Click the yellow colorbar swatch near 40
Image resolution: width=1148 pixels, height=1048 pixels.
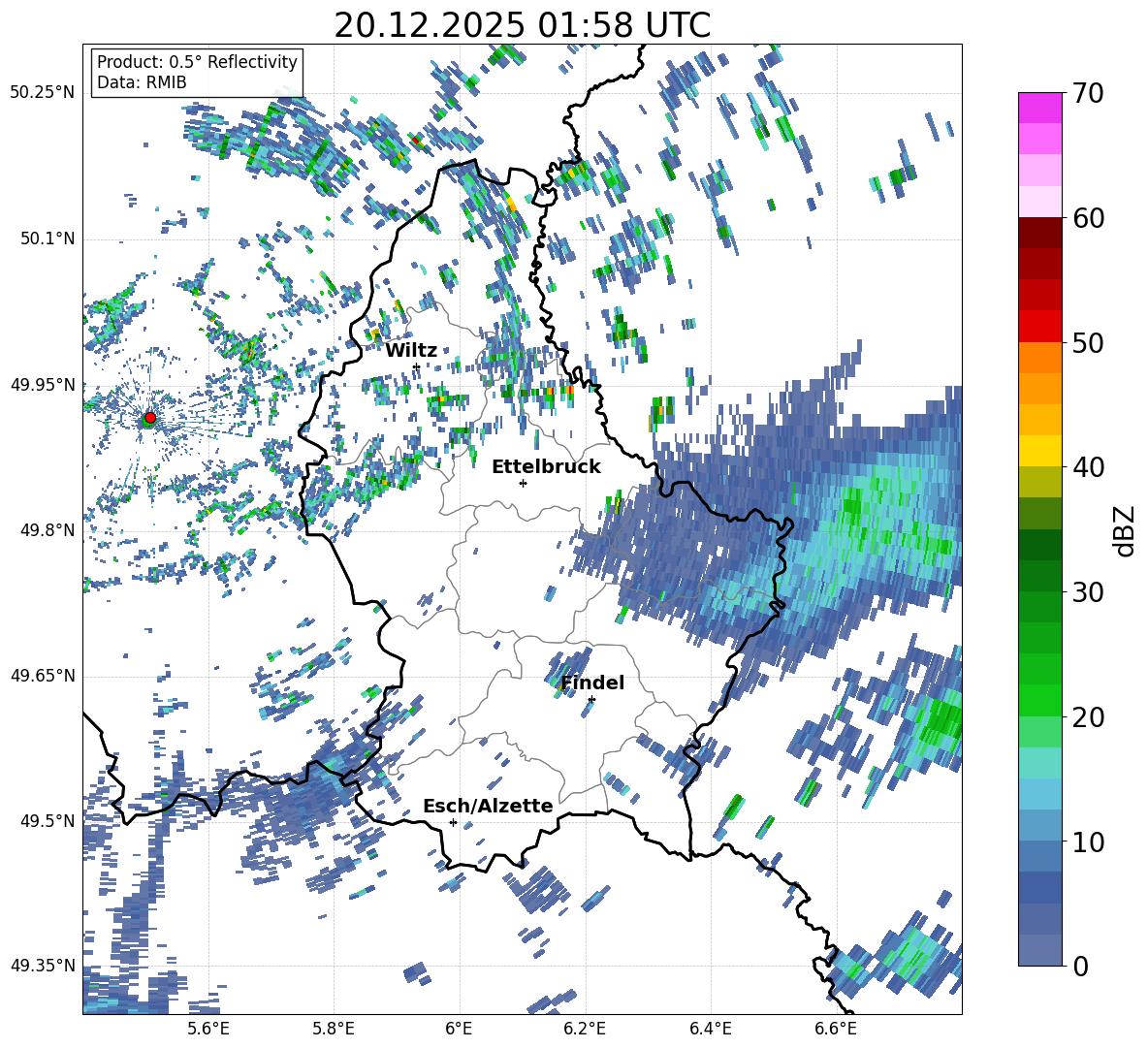(1039, 451)
